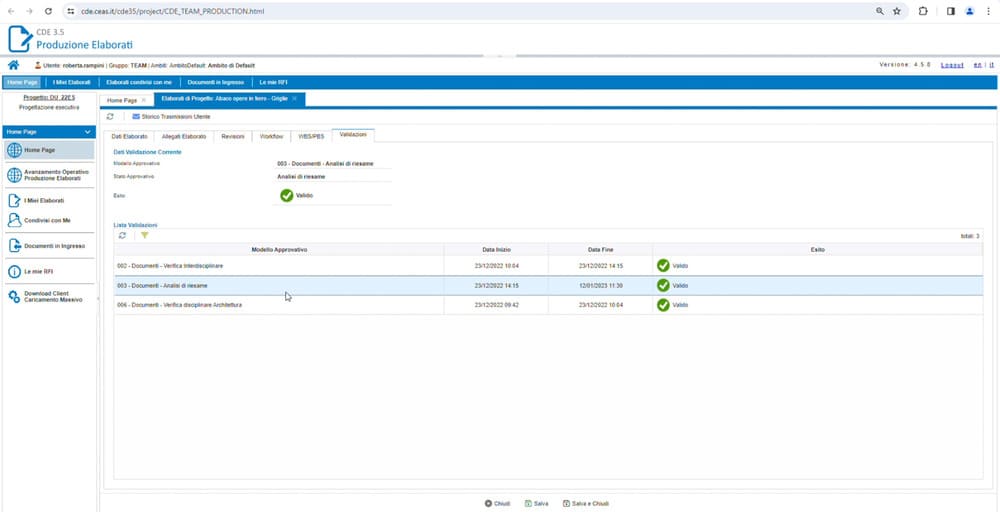Switch to Dati Elaborato tab

coord(129,136)
